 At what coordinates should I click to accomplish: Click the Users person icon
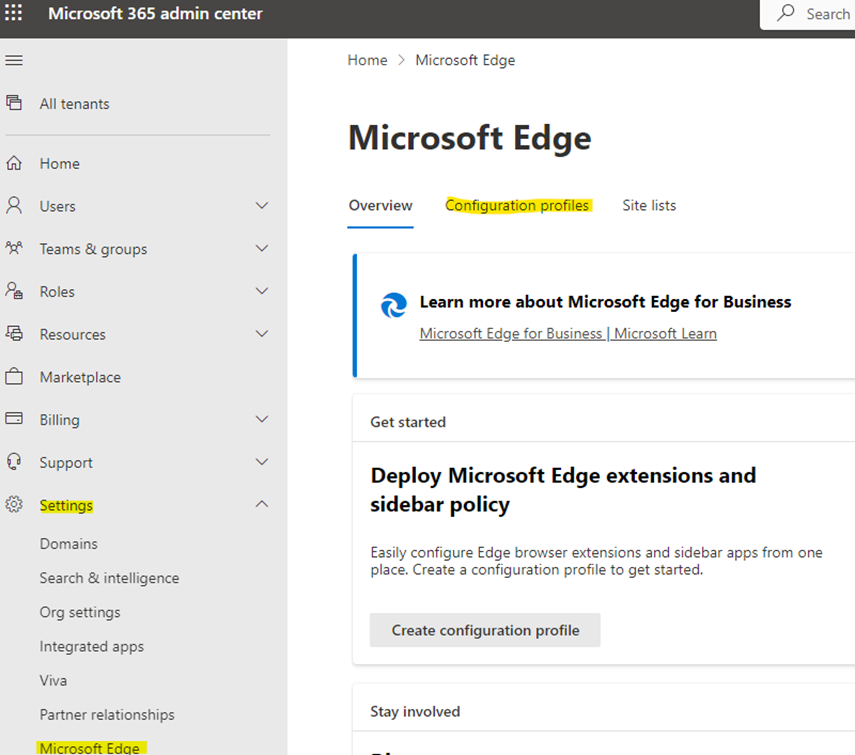click(x=14, y=205)
